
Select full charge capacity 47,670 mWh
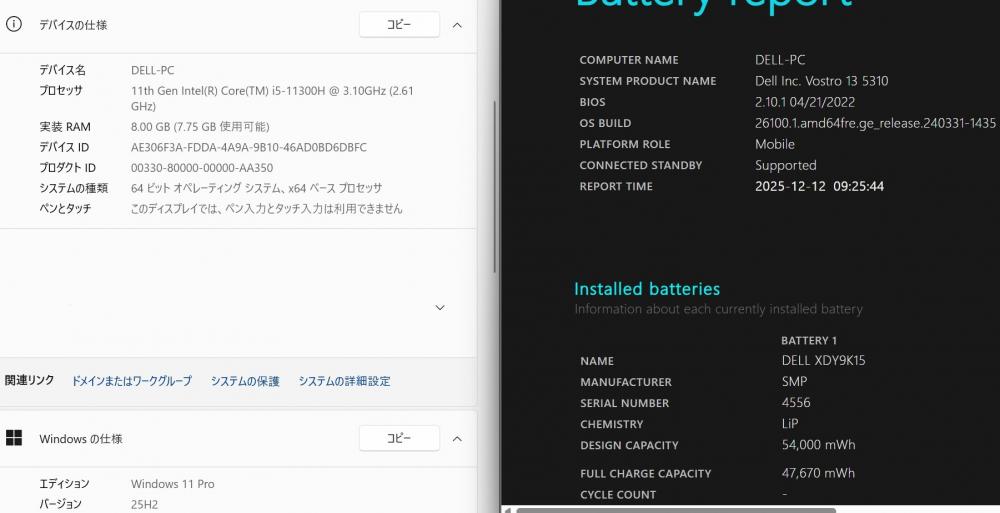point(818,473)
